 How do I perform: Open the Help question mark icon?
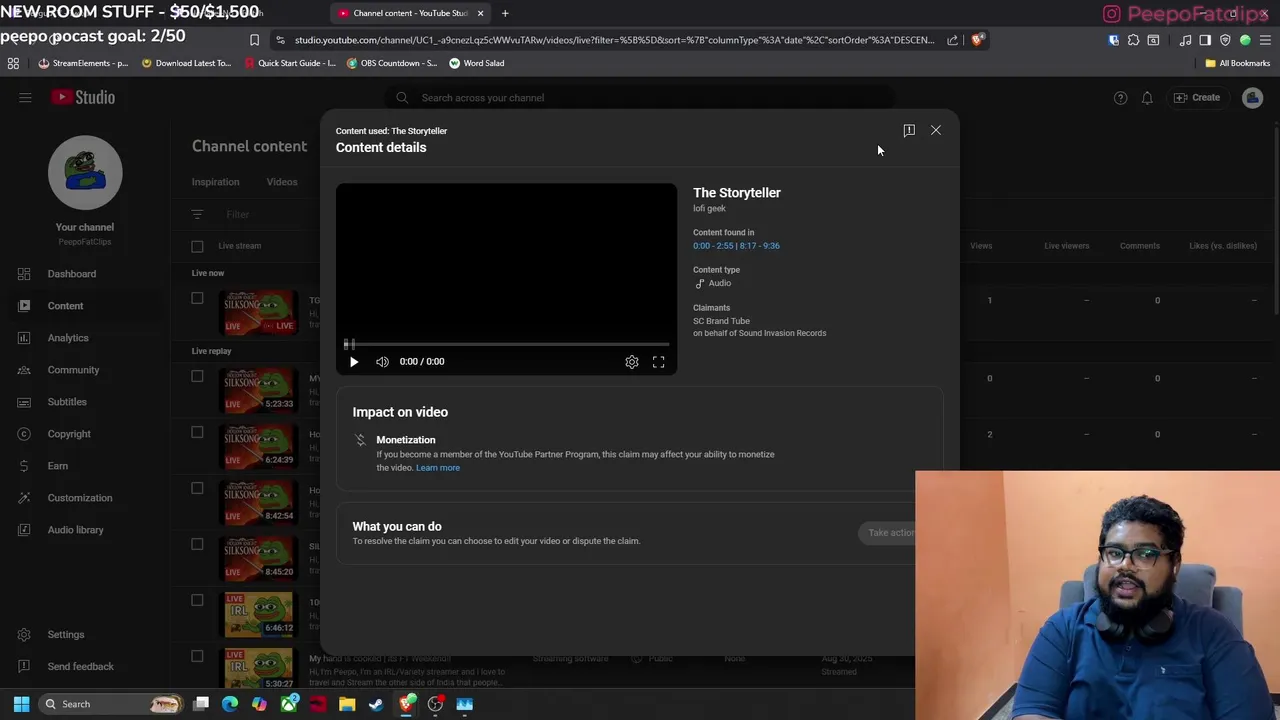point(1120,98)
